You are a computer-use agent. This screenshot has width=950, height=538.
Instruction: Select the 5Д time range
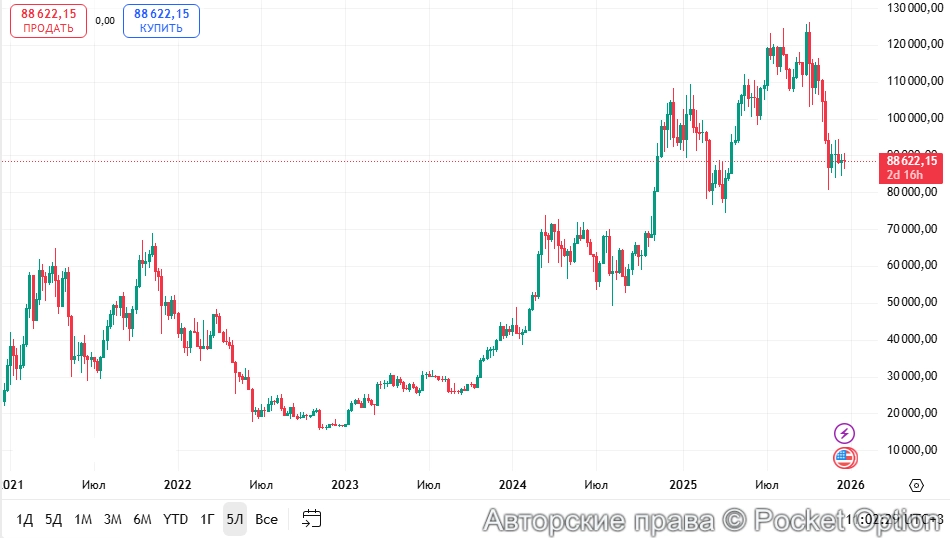coord(53,519)
